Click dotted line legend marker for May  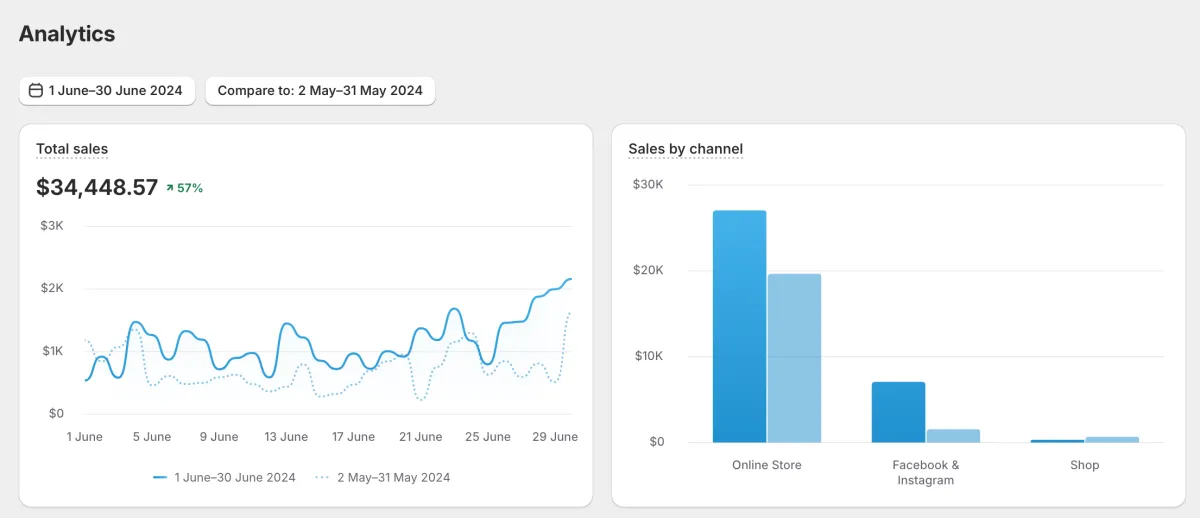pyautogui.click(x=322, y=478)
